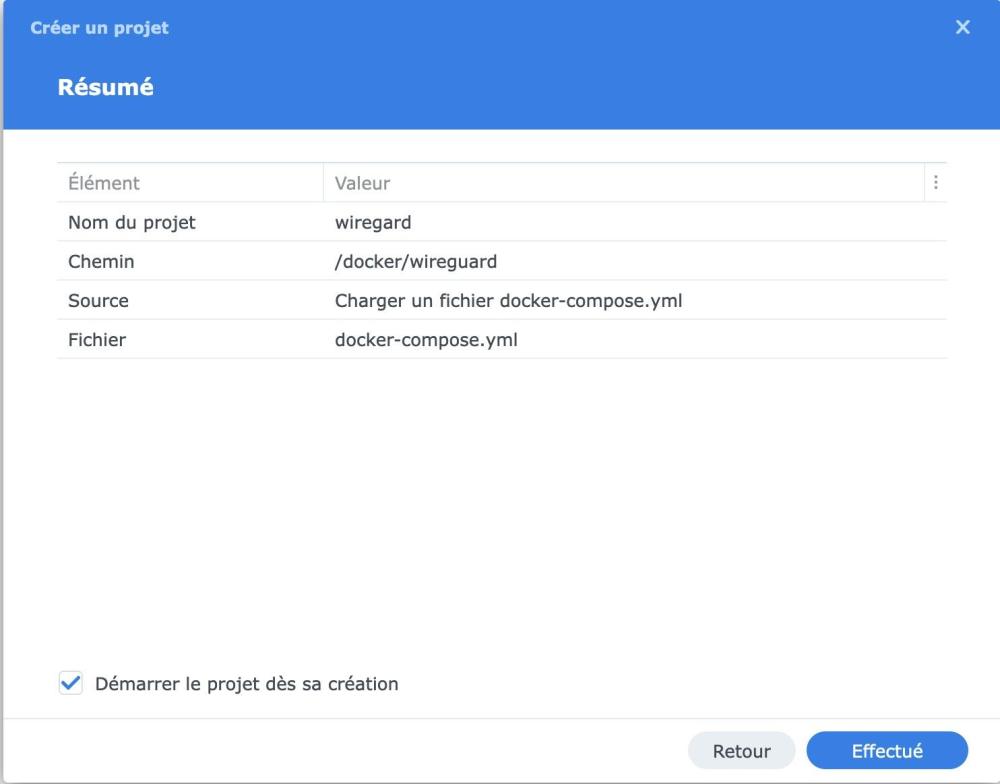This screenshot has height=784, width=1000.
Task: Click the Créer un projet title text
Action: [99, 28]
